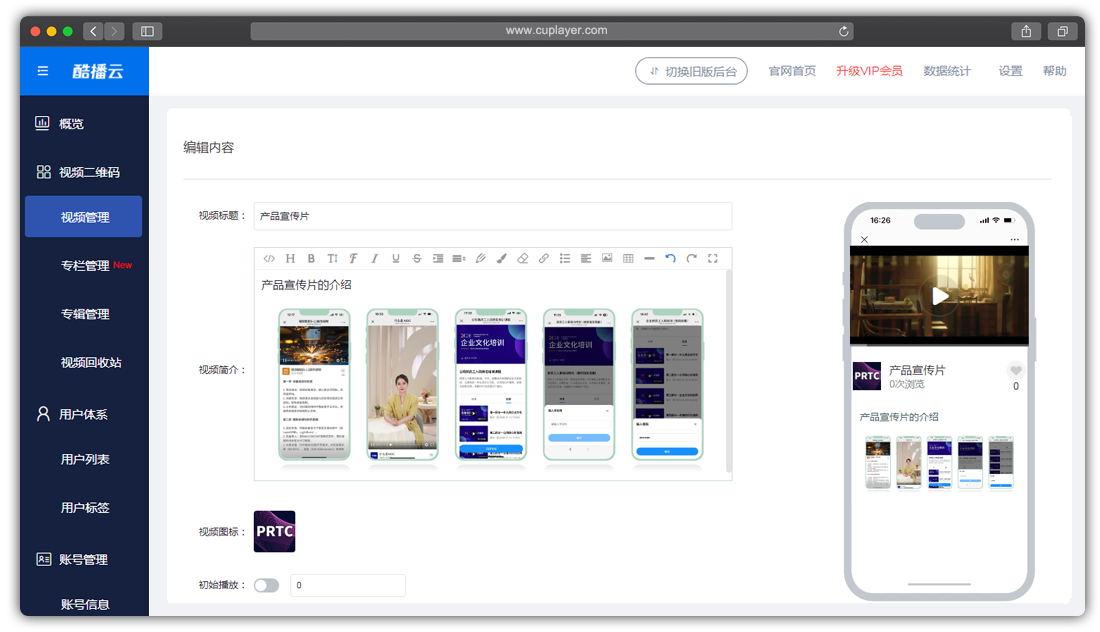Viewport: 1100px width, 632px height.
Task: Click the 切换旧版后台 button
Action: point(691,71)
